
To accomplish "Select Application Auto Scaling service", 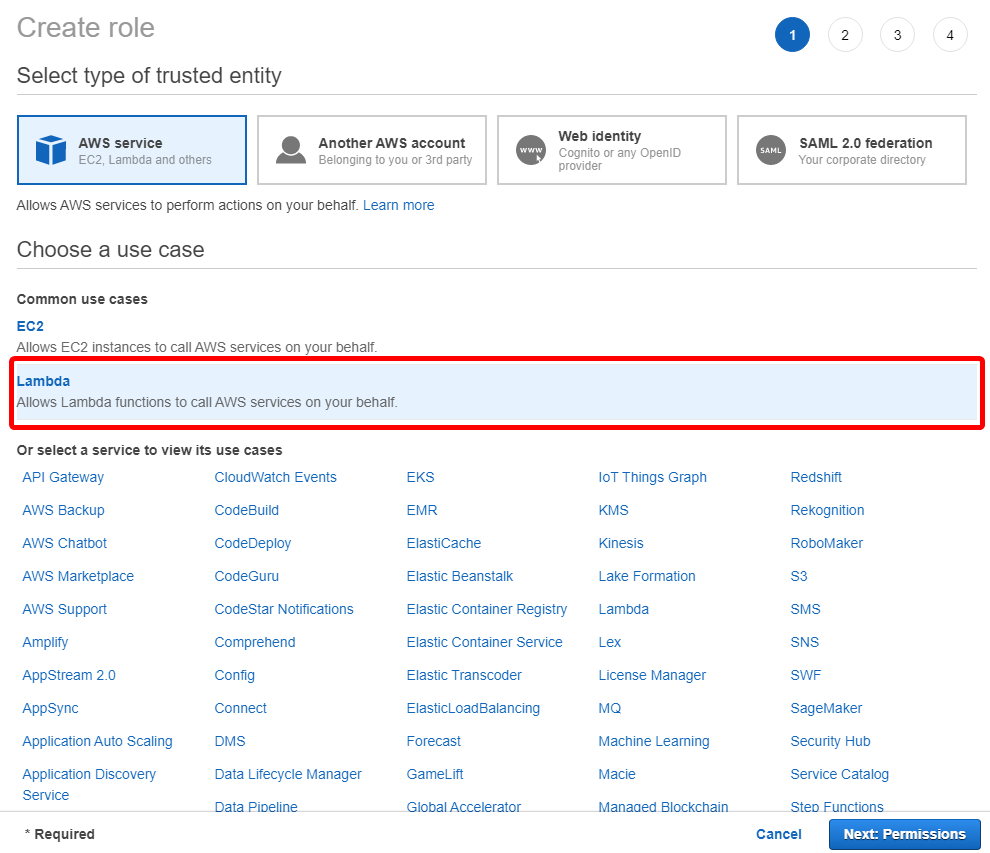I will point(97,741).
